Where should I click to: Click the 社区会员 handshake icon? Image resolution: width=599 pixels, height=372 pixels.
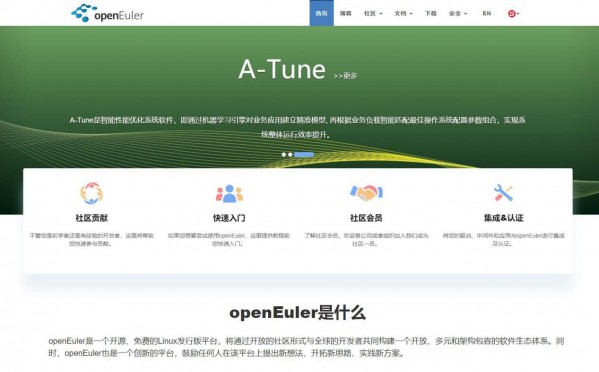(366, 193)
